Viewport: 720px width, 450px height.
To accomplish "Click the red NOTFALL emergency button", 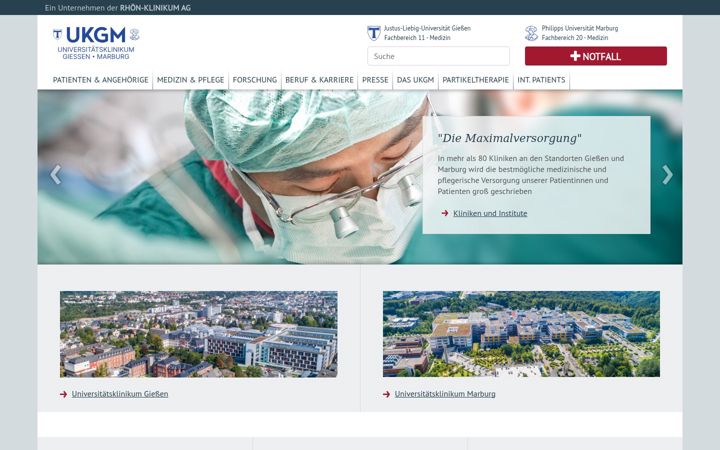I will [x=596, y=56].
